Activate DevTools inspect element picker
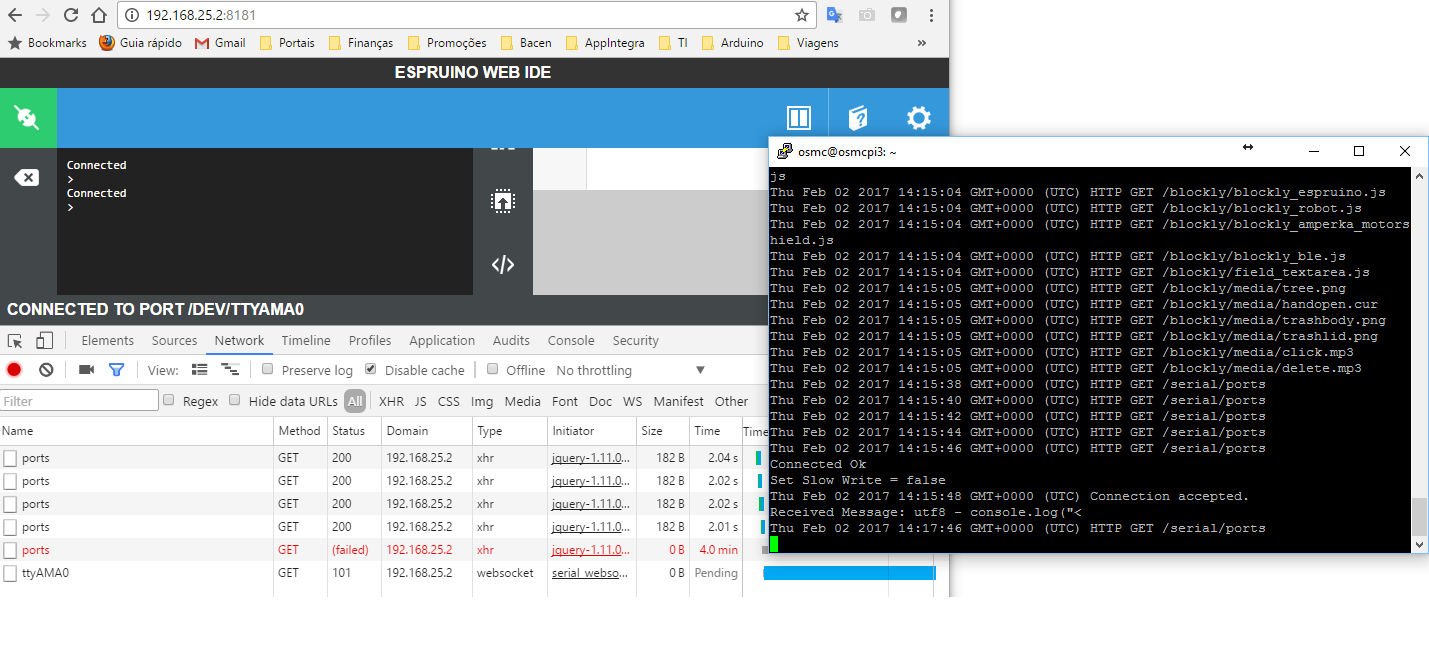1429x648 pixels. pyautogui.click(x=15, y=340)
